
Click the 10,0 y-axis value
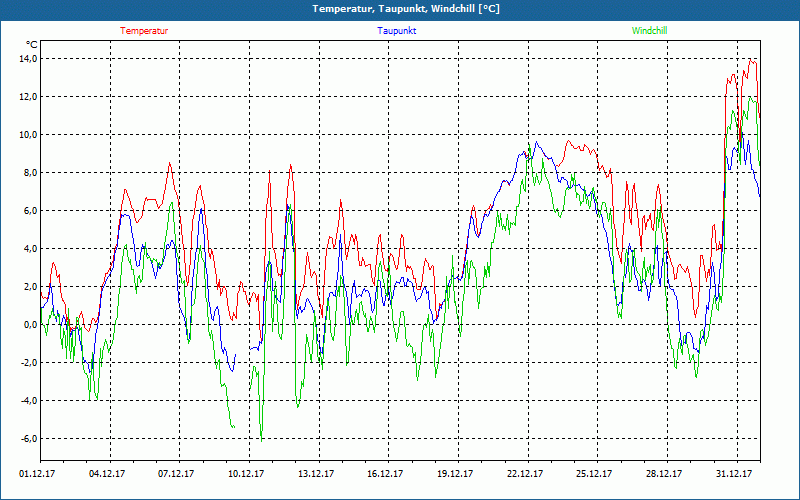pyautogui.click(x=29, y=135)
